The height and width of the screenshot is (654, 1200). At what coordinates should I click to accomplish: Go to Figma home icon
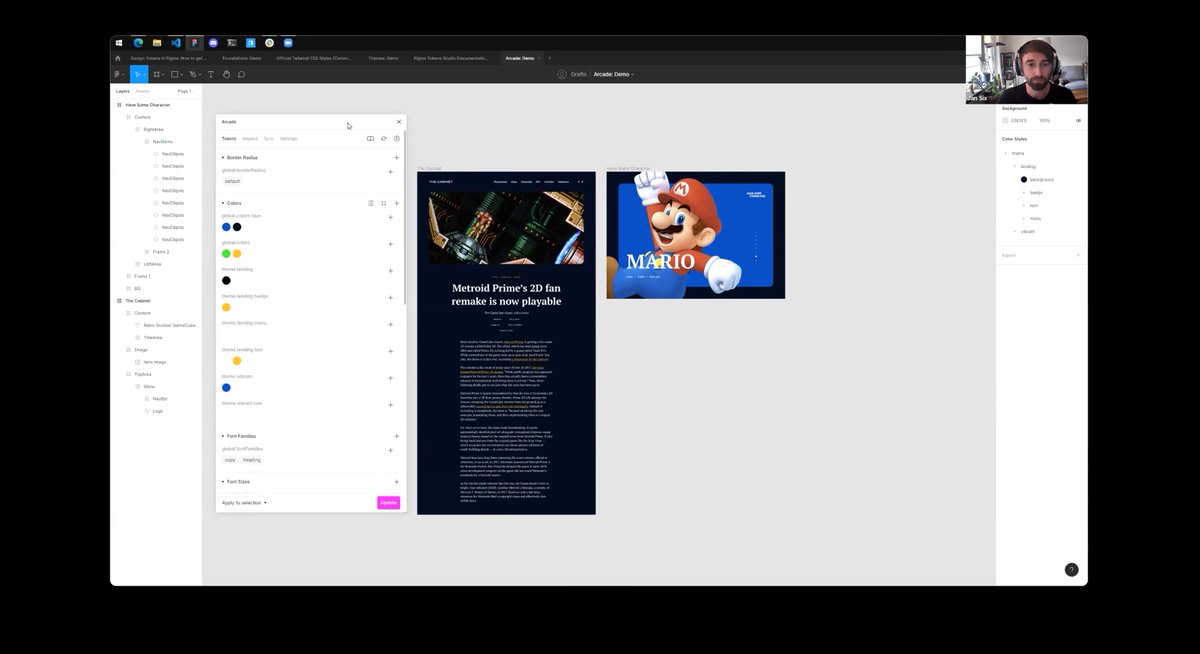click(x=118, y=58)
